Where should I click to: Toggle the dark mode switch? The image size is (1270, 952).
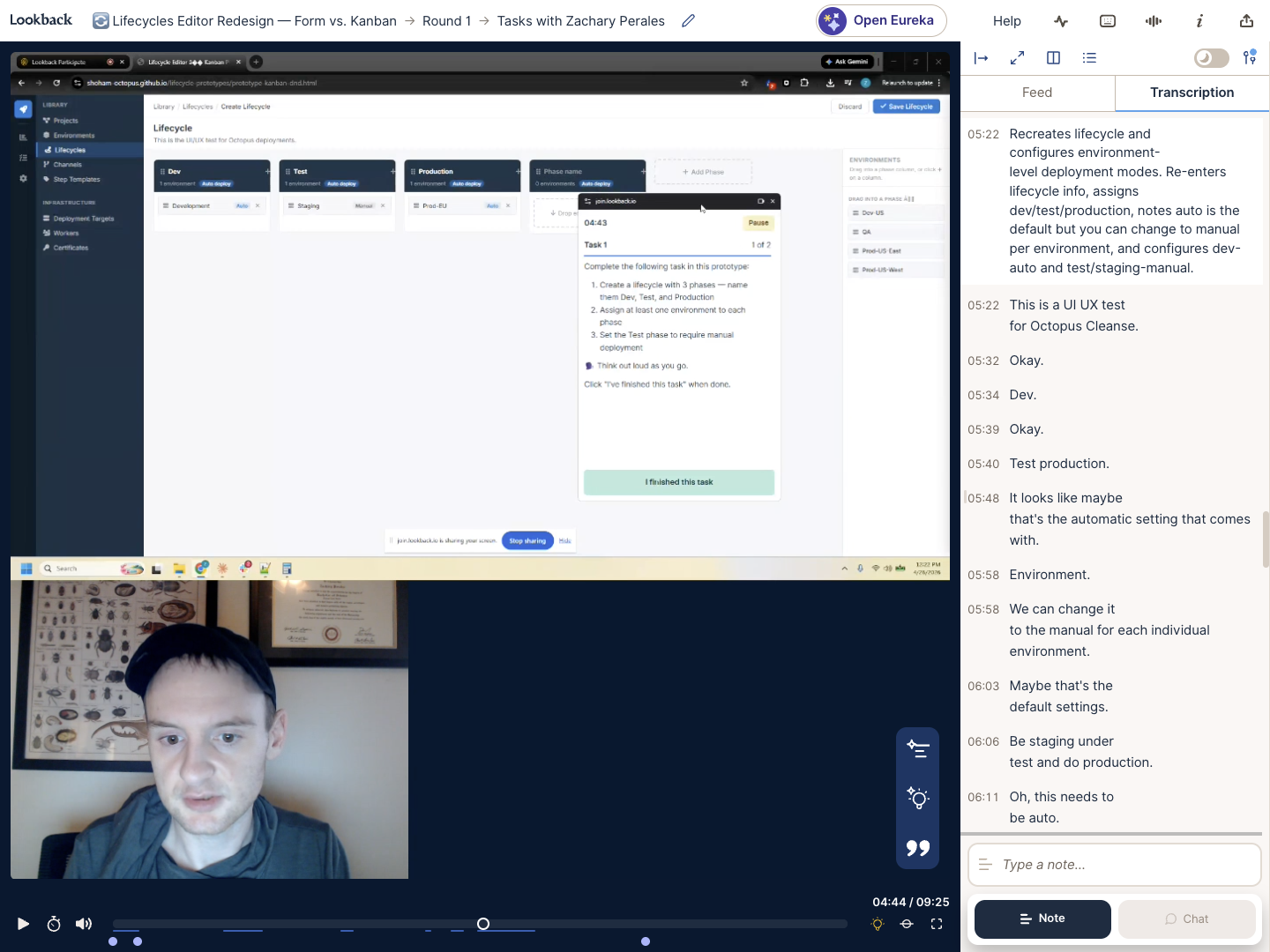coord(1211,58)
